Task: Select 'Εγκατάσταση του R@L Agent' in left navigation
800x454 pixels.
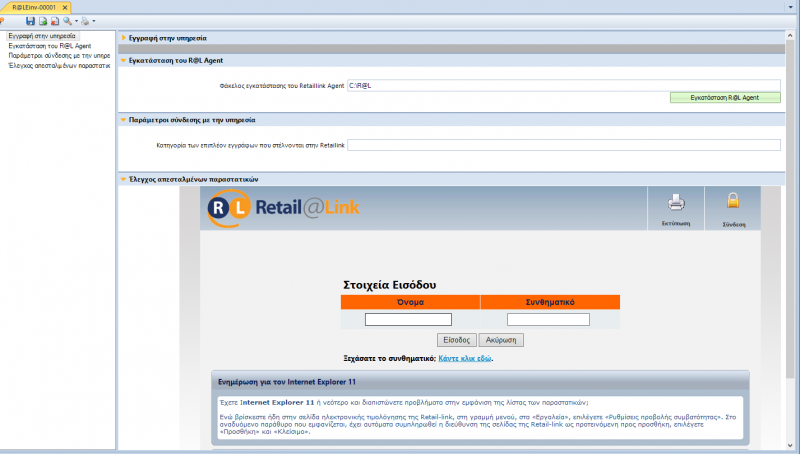Action: click(49, 46)
